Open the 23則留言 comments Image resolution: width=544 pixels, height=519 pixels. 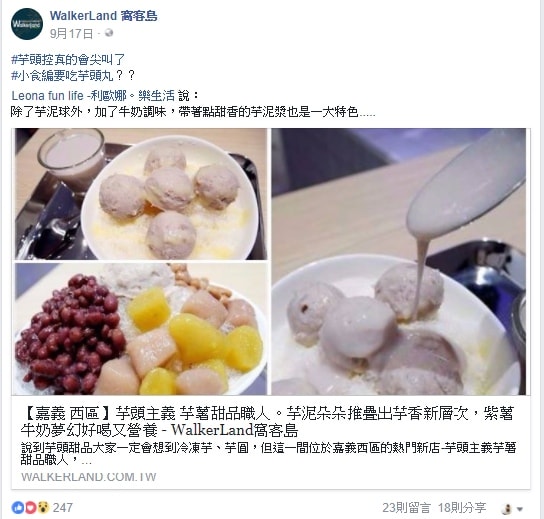click(407, 508)
